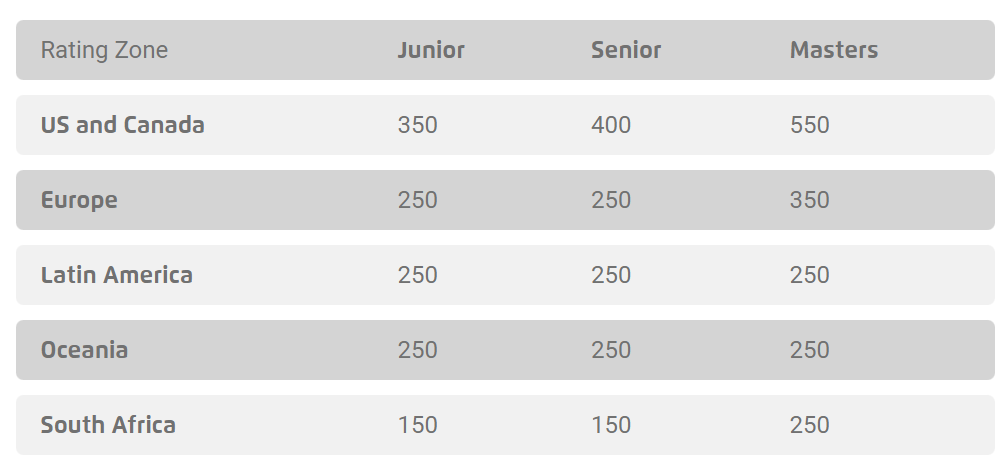
Task: Select US and Canada Senior value 400
Action: (611, 125)
